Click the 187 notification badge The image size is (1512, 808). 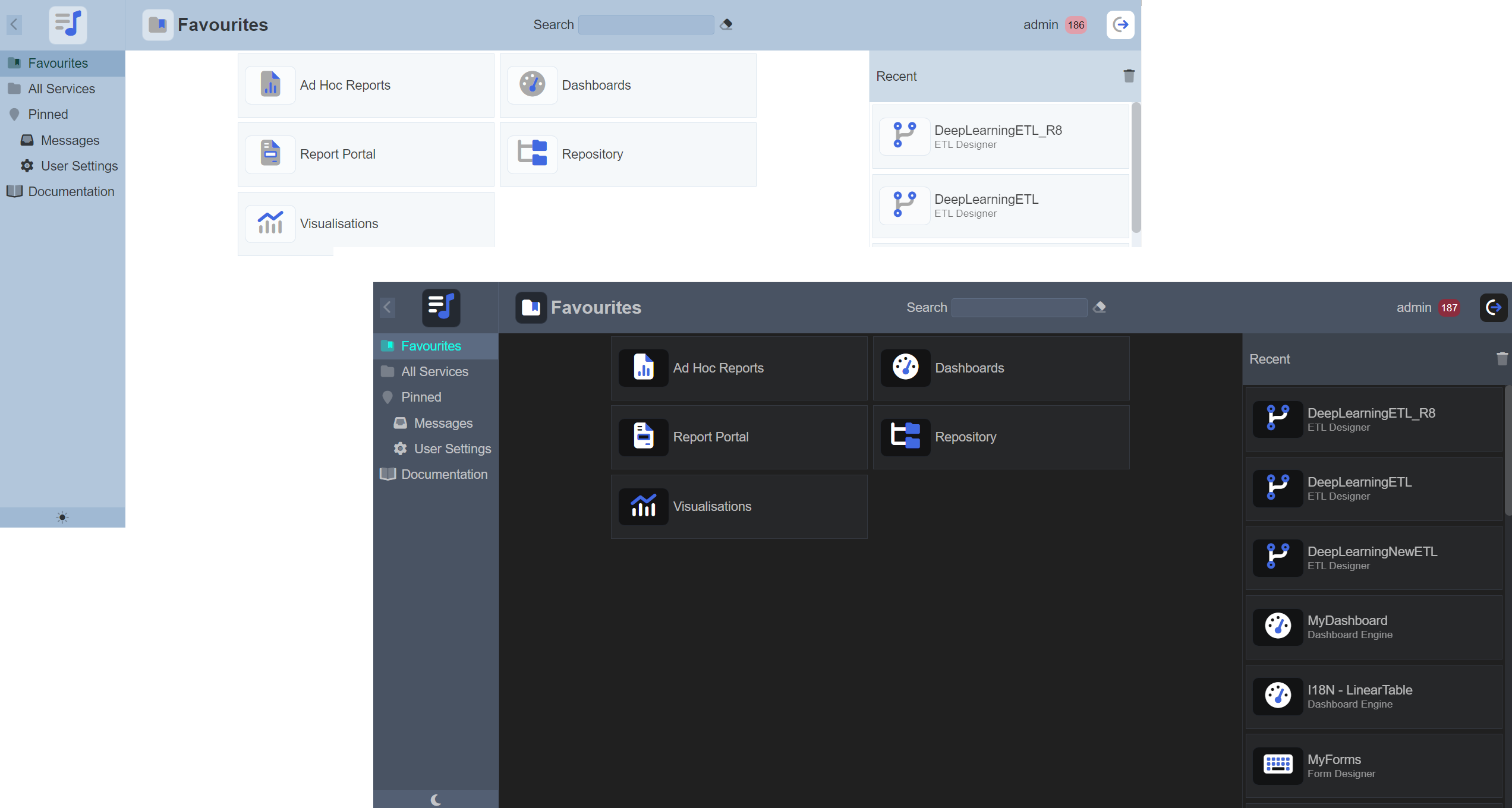click(x=1449, y=308)
